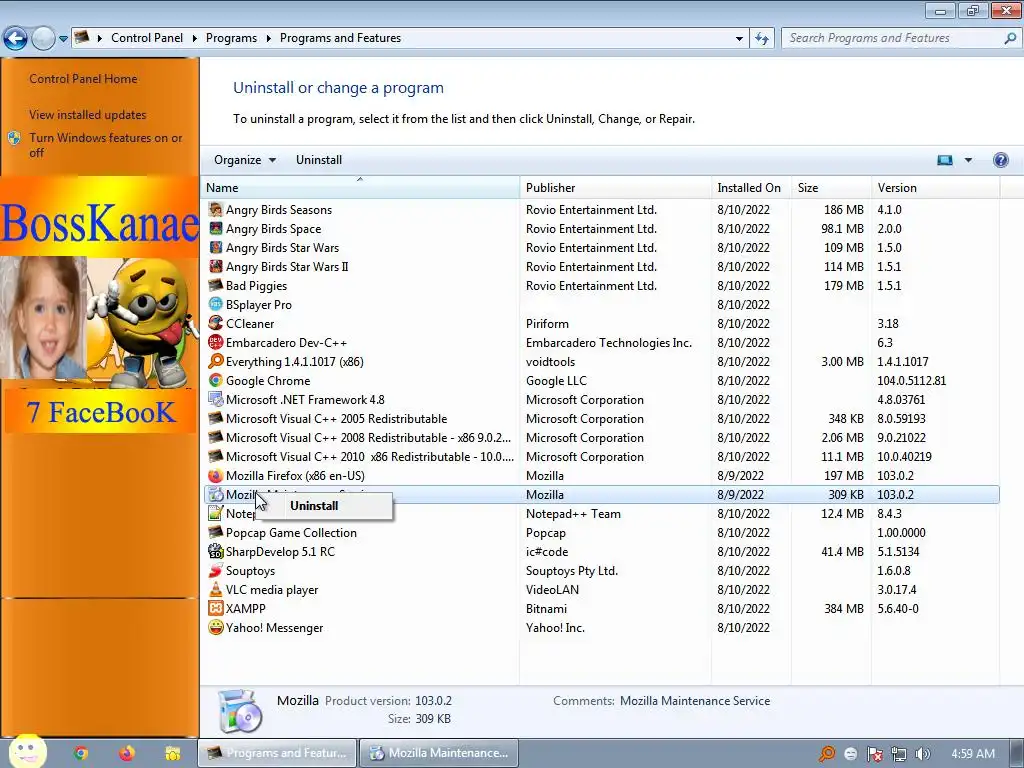Viewport: 1024px width, 768px height.
Task: Expand the Programs breadcrumb arrow
Action: [268, 39]
